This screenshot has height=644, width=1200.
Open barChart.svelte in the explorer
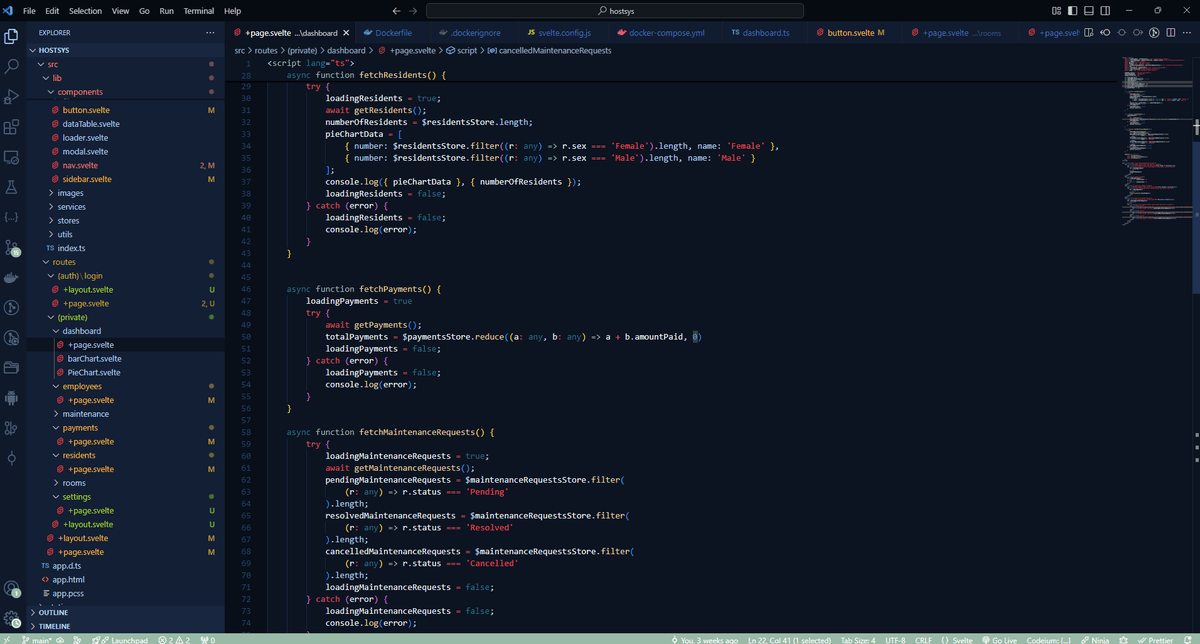pyautogui.click(x=93, y=358)
